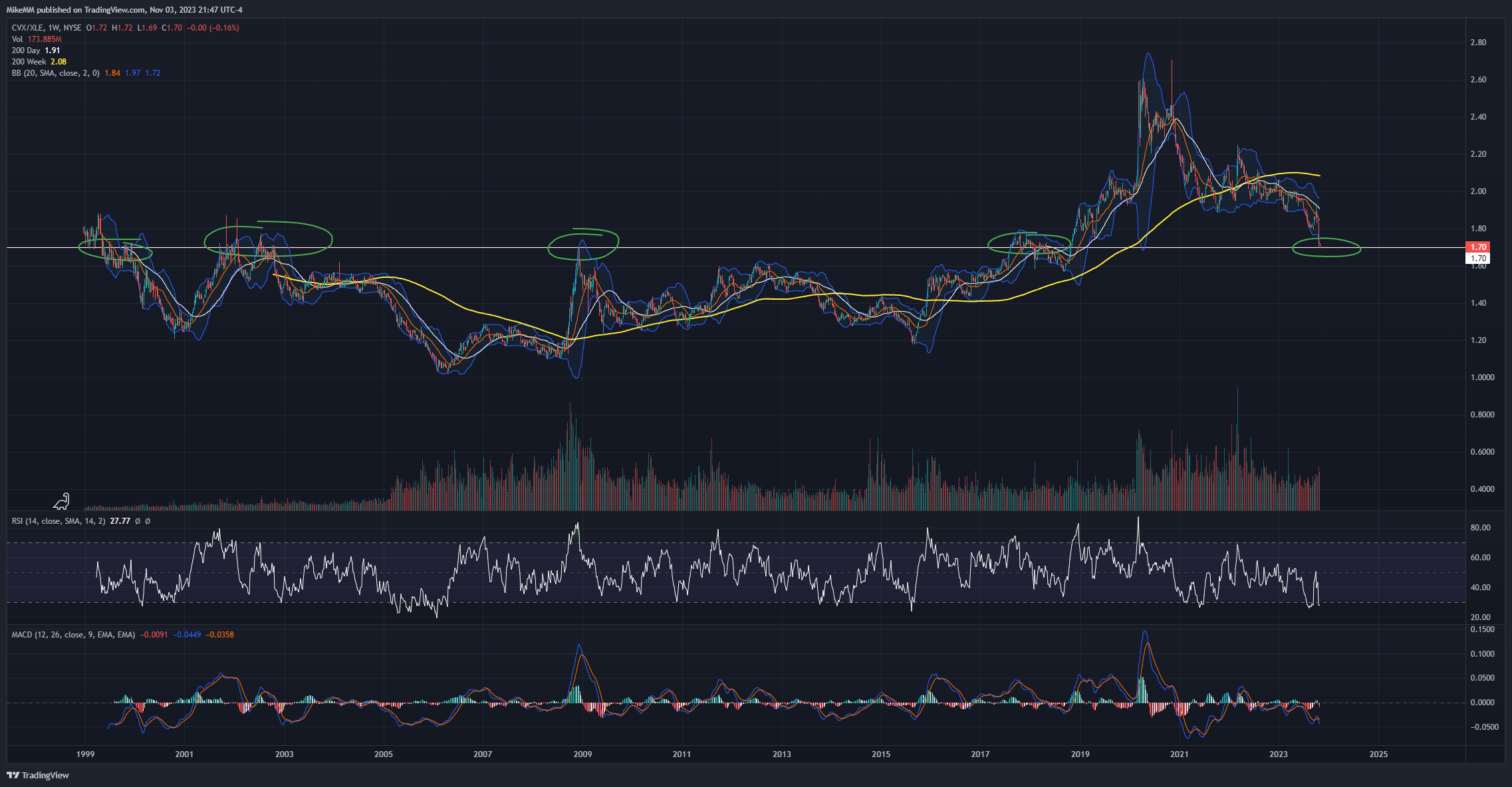Image resolution: width=1512 pixels, height=787 pixels.
Task: Click the 2.80 price axis label
Action: 1478,43
